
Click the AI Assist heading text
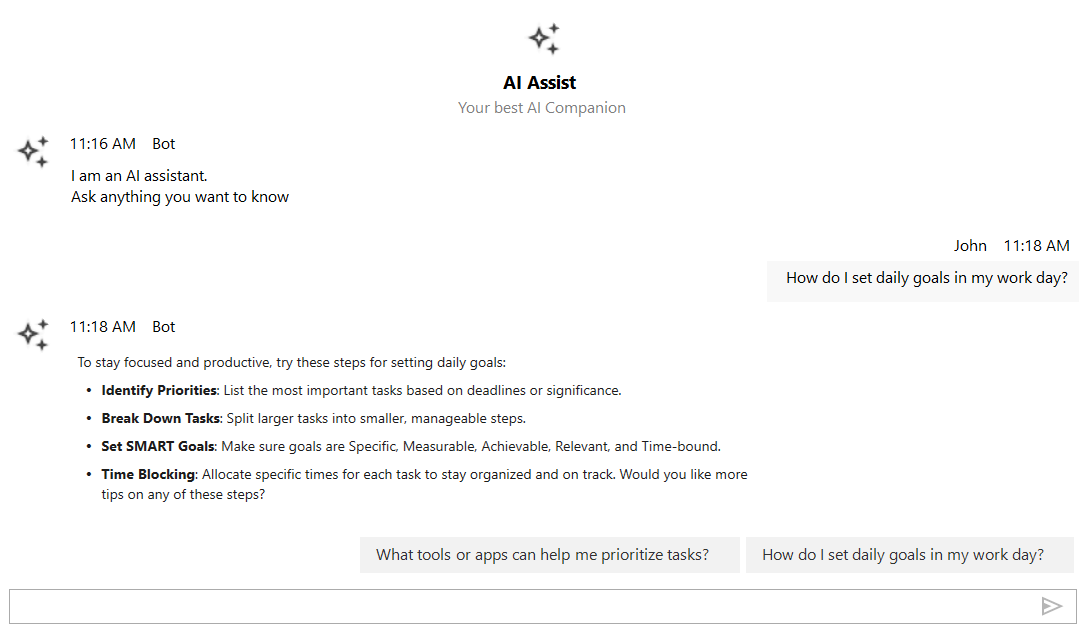[x=539, y=82]
